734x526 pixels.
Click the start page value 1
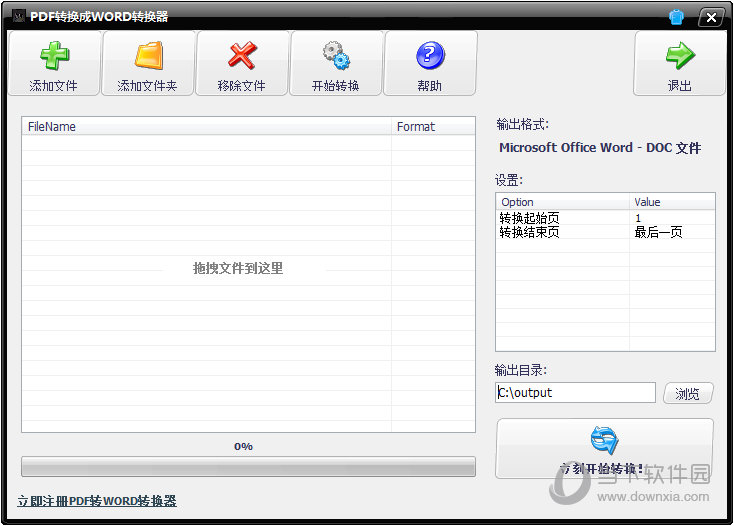(x=638, y=218)
